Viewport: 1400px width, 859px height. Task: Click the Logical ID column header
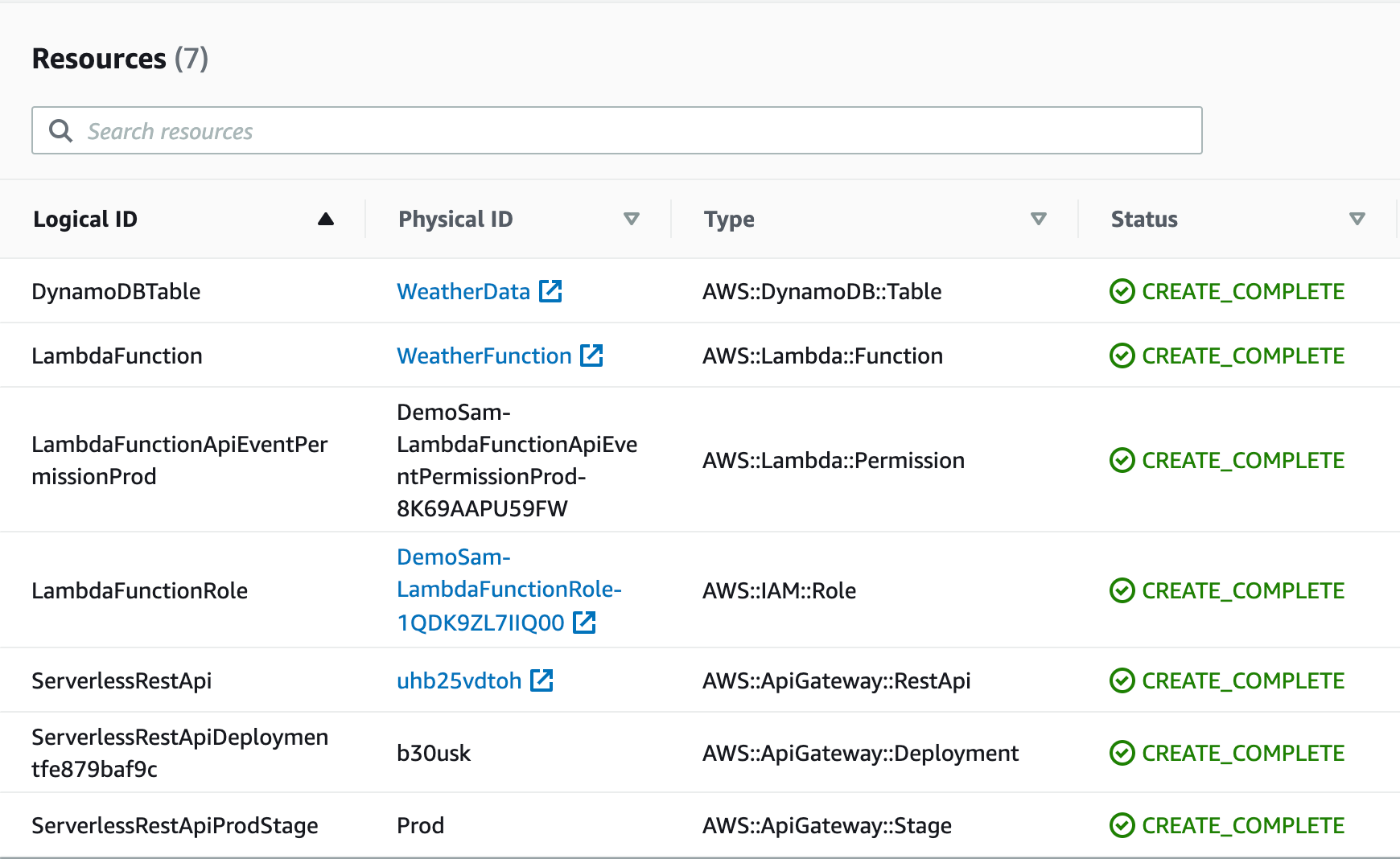[x=85, y=219]
